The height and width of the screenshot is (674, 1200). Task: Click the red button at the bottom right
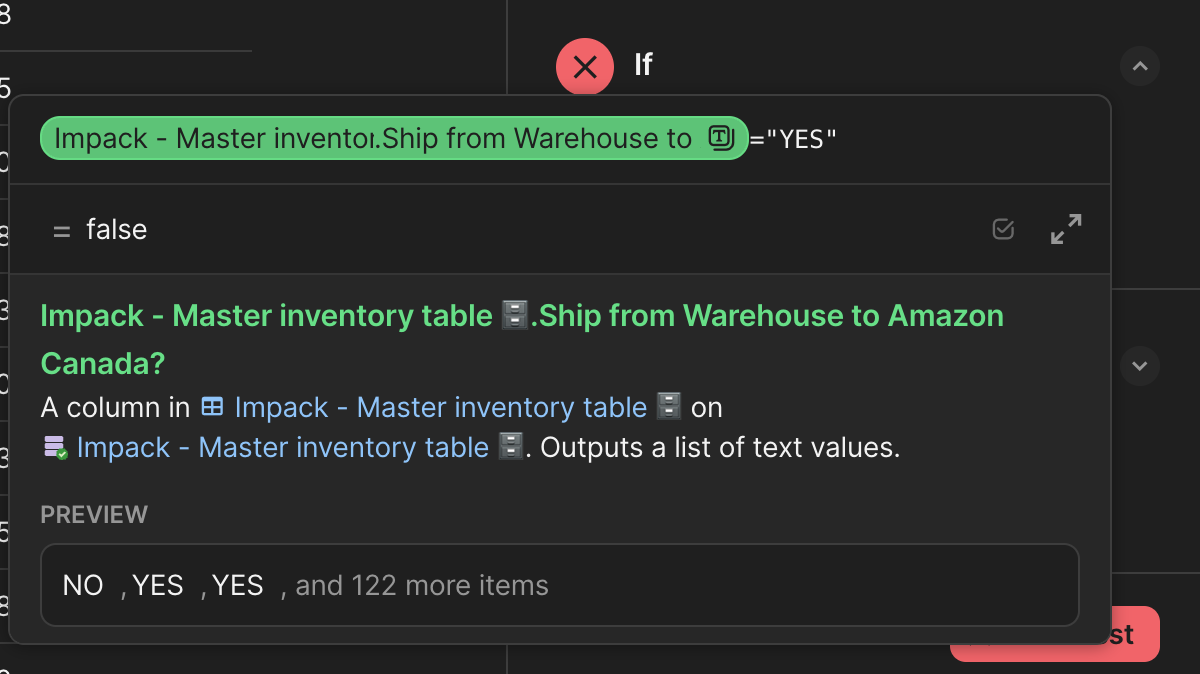tap(1055, 634)
